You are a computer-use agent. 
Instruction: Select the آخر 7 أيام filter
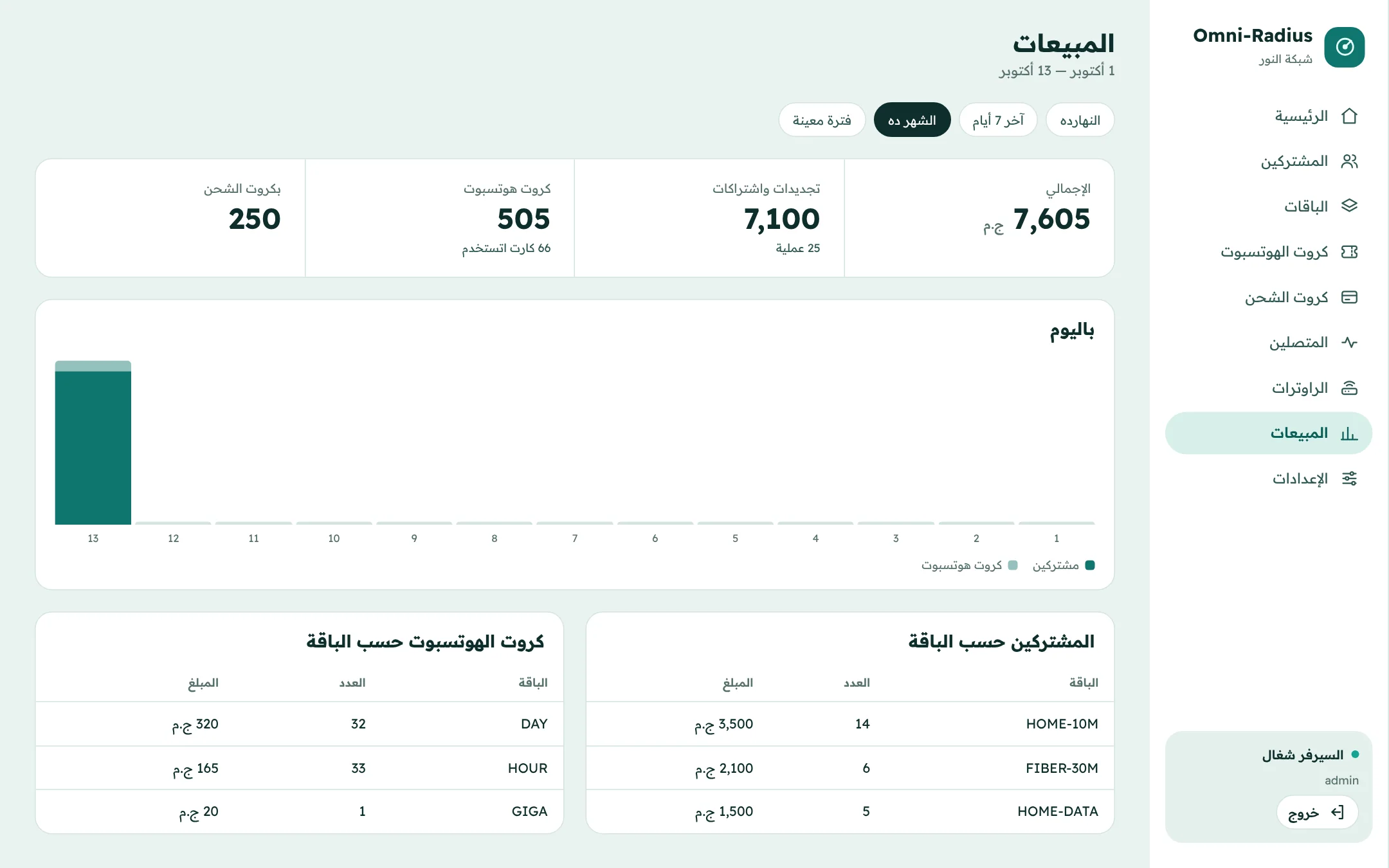998,120
